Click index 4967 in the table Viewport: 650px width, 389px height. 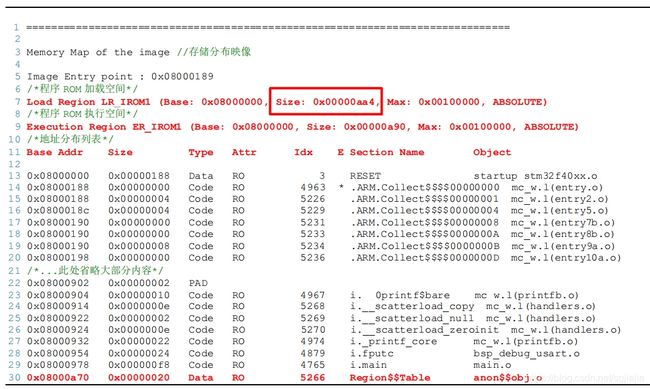[x=313, y=295]
